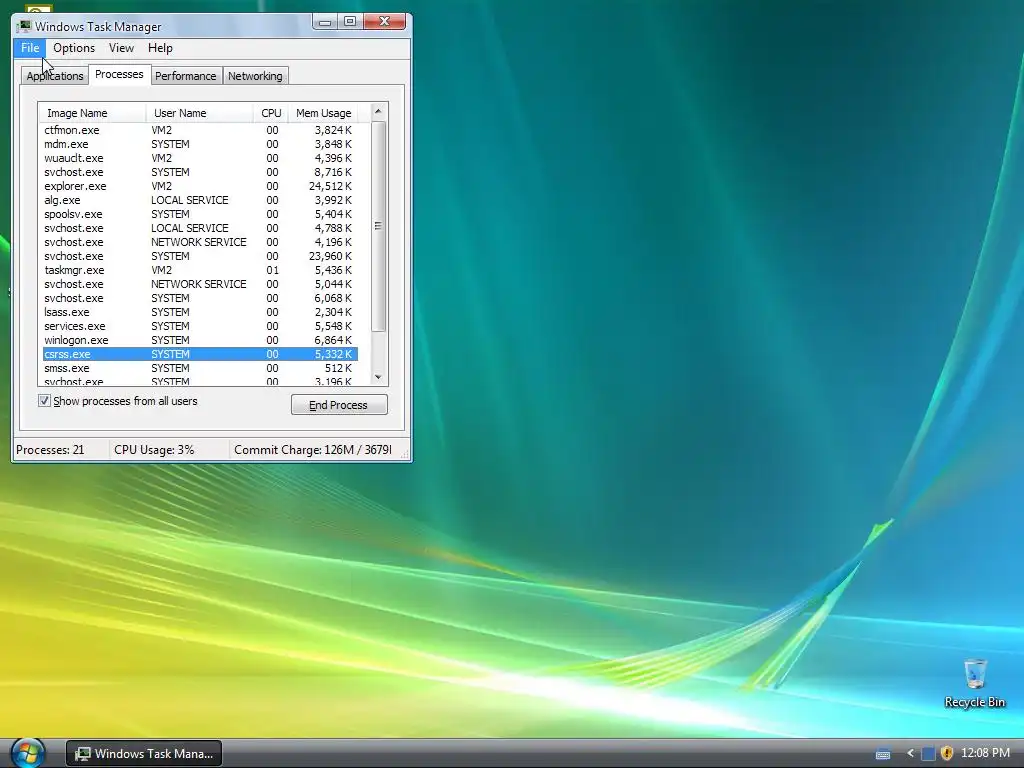
Task: Select svchost.exe row with 6,068 K memory
Action: [200, 298]
